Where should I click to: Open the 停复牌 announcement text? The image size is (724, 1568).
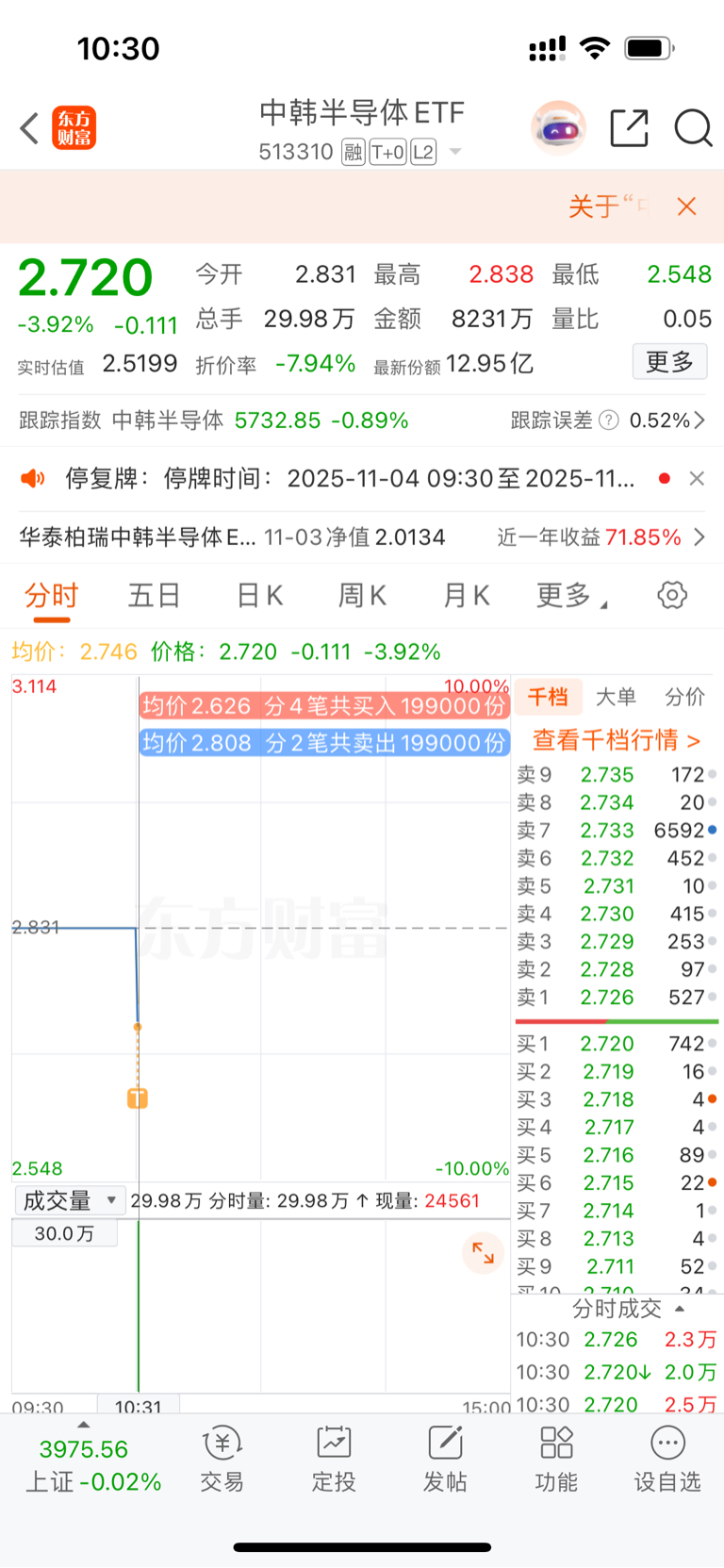point(350,478)
